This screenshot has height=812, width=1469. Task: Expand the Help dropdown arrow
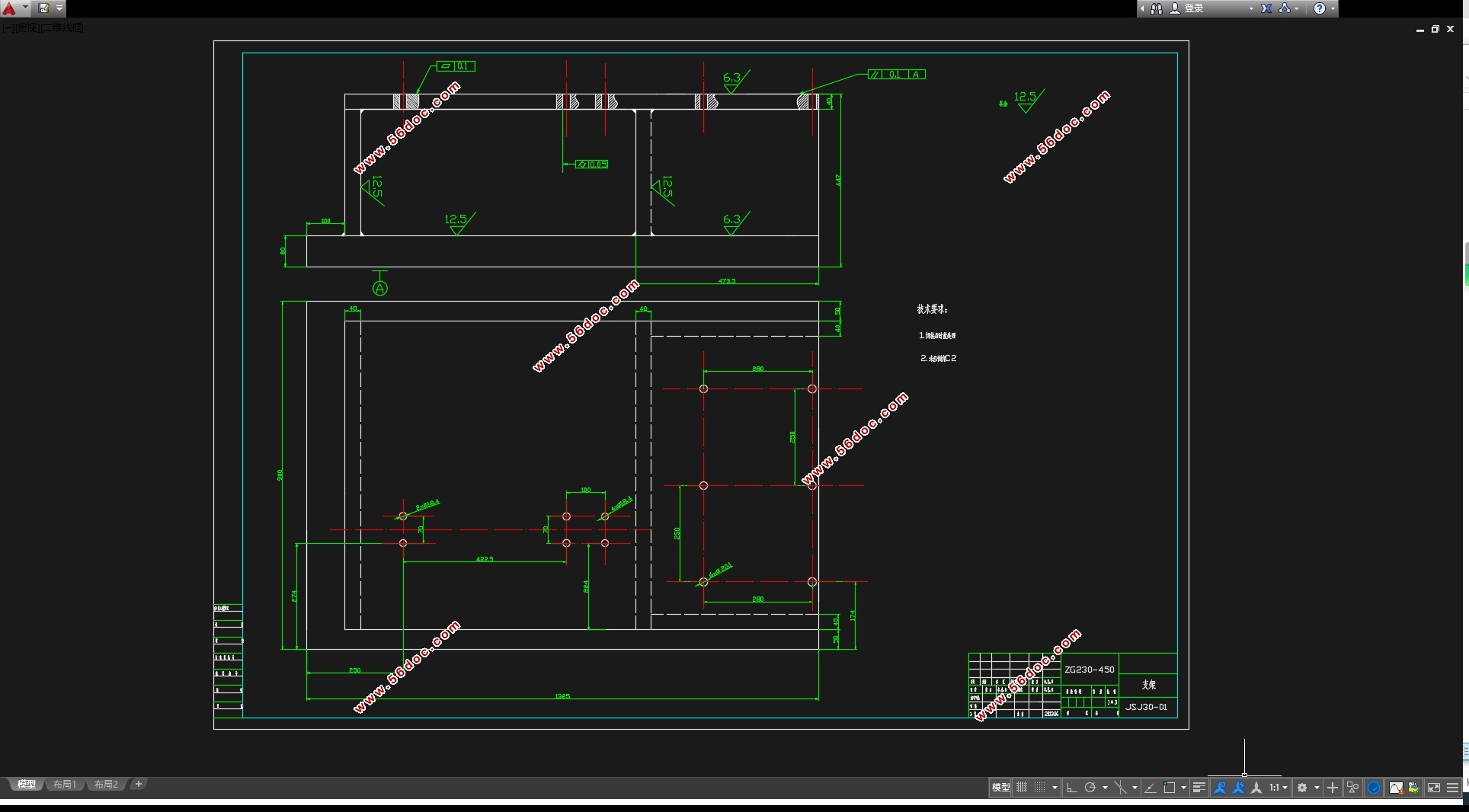pyautogui.click(x=1333, y=8)
